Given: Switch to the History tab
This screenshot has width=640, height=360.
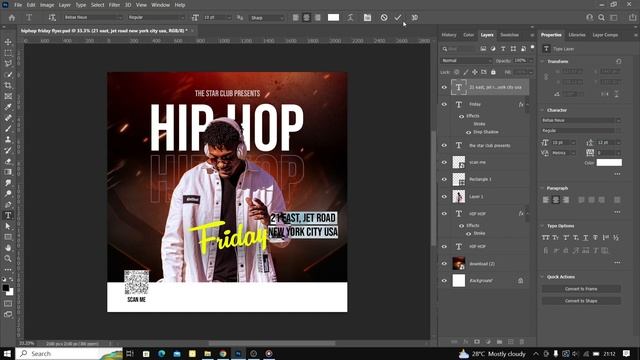Looking at the screenshot, I should [x=449, y=35].
